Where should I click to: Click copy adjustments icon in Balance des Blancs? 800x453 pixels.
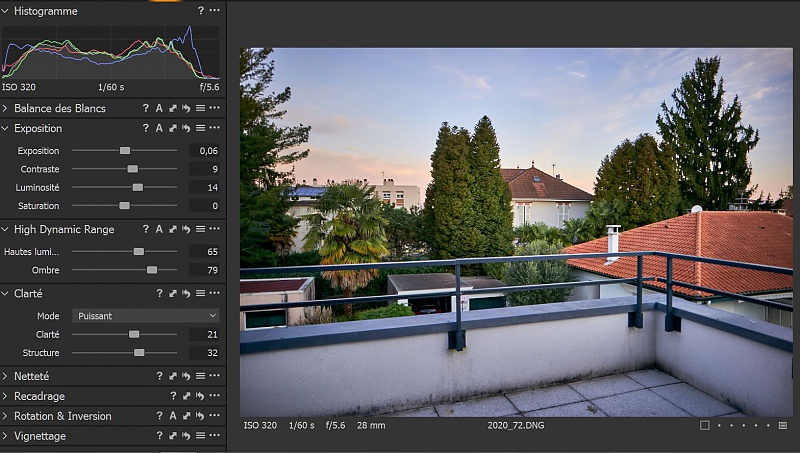coord(172,108)
